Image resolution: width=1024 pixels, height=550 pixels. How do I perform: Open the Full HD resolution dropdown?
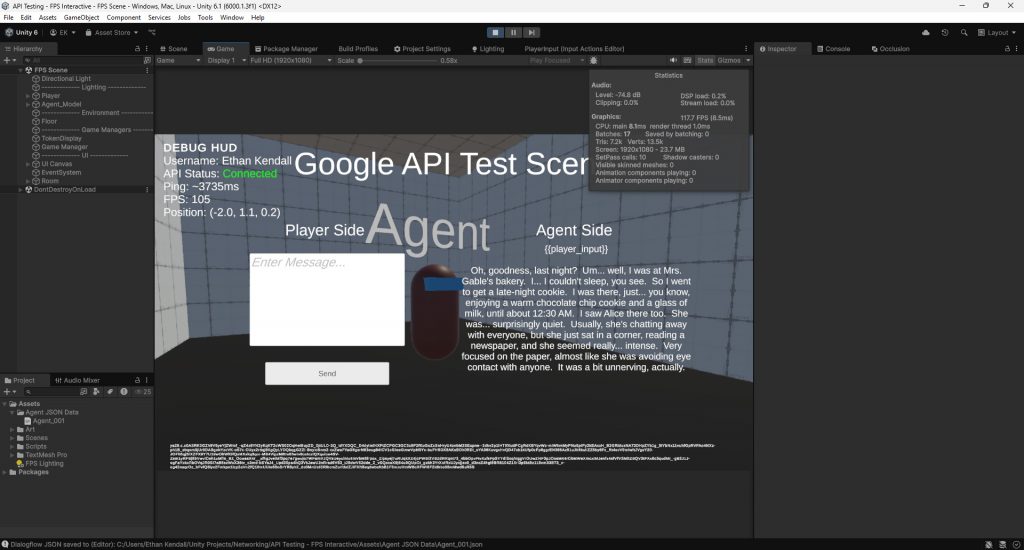point(286,60)
